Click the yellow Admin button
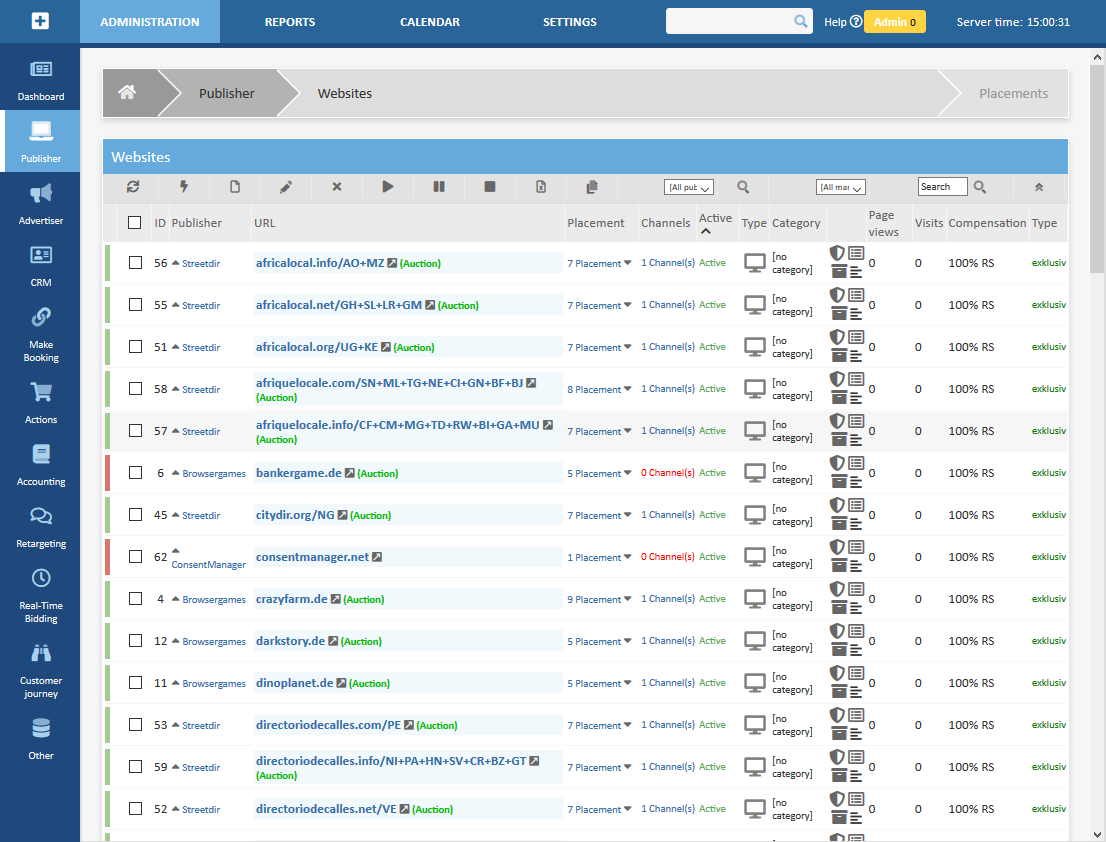The height and width of the screenshot is (842, 1106). (x=894, y=22)
